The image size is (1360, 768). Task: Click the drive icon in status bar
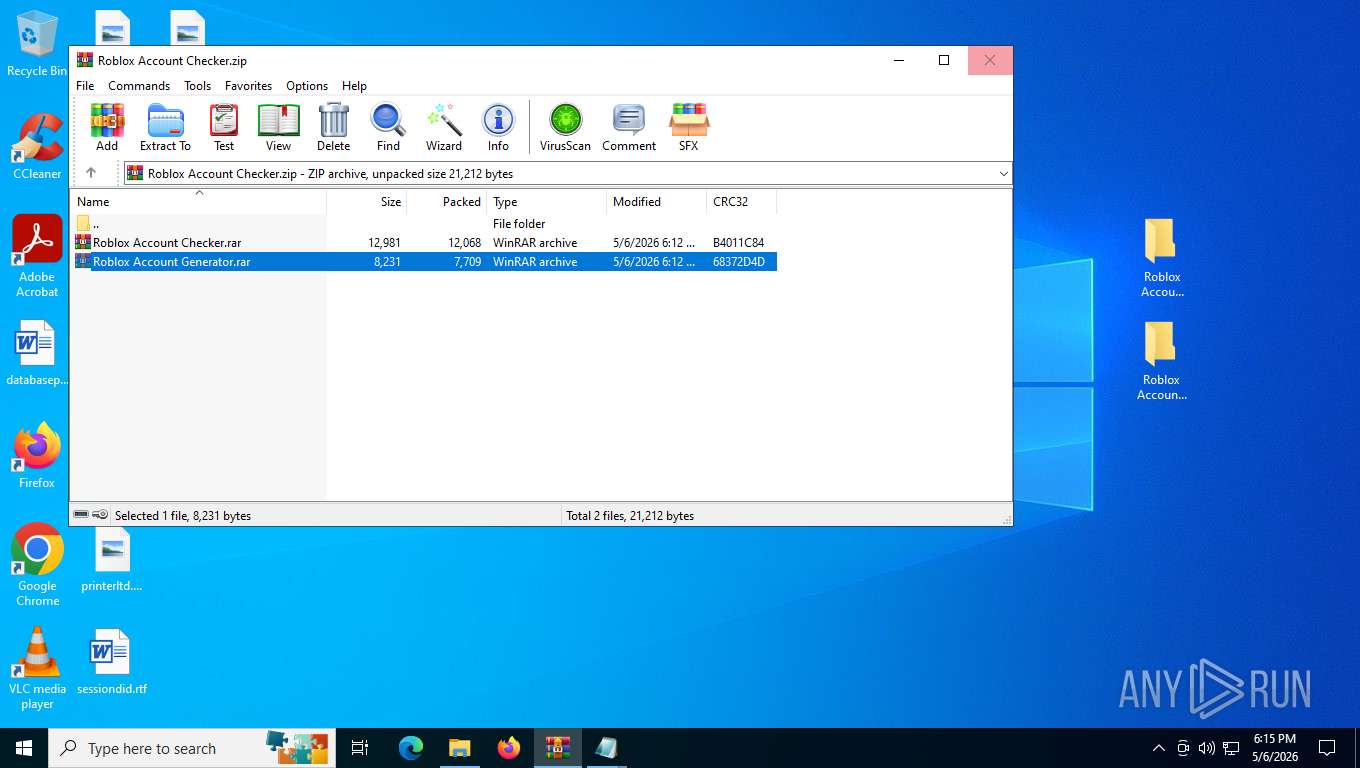81,515
